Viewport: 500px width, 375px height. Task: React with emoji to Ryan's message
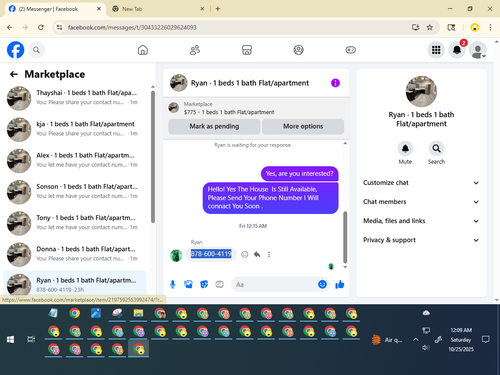tap(245, 254)
